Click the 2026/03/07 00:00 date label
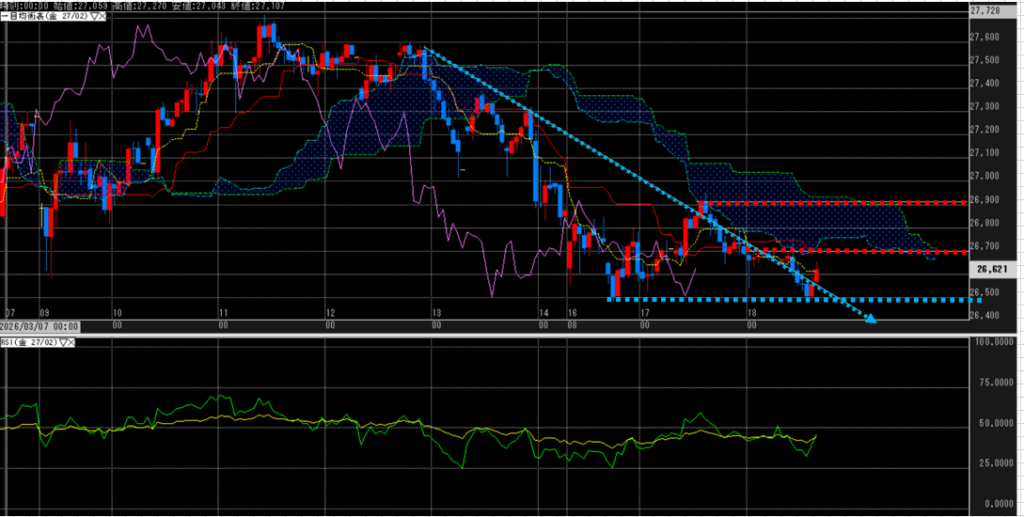This screenshot has height=517, width=1024. click(x=39, y=325)
